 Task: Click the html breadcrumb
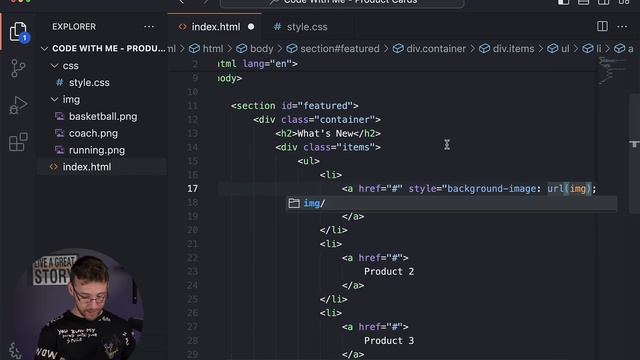[x=207, y=49]
